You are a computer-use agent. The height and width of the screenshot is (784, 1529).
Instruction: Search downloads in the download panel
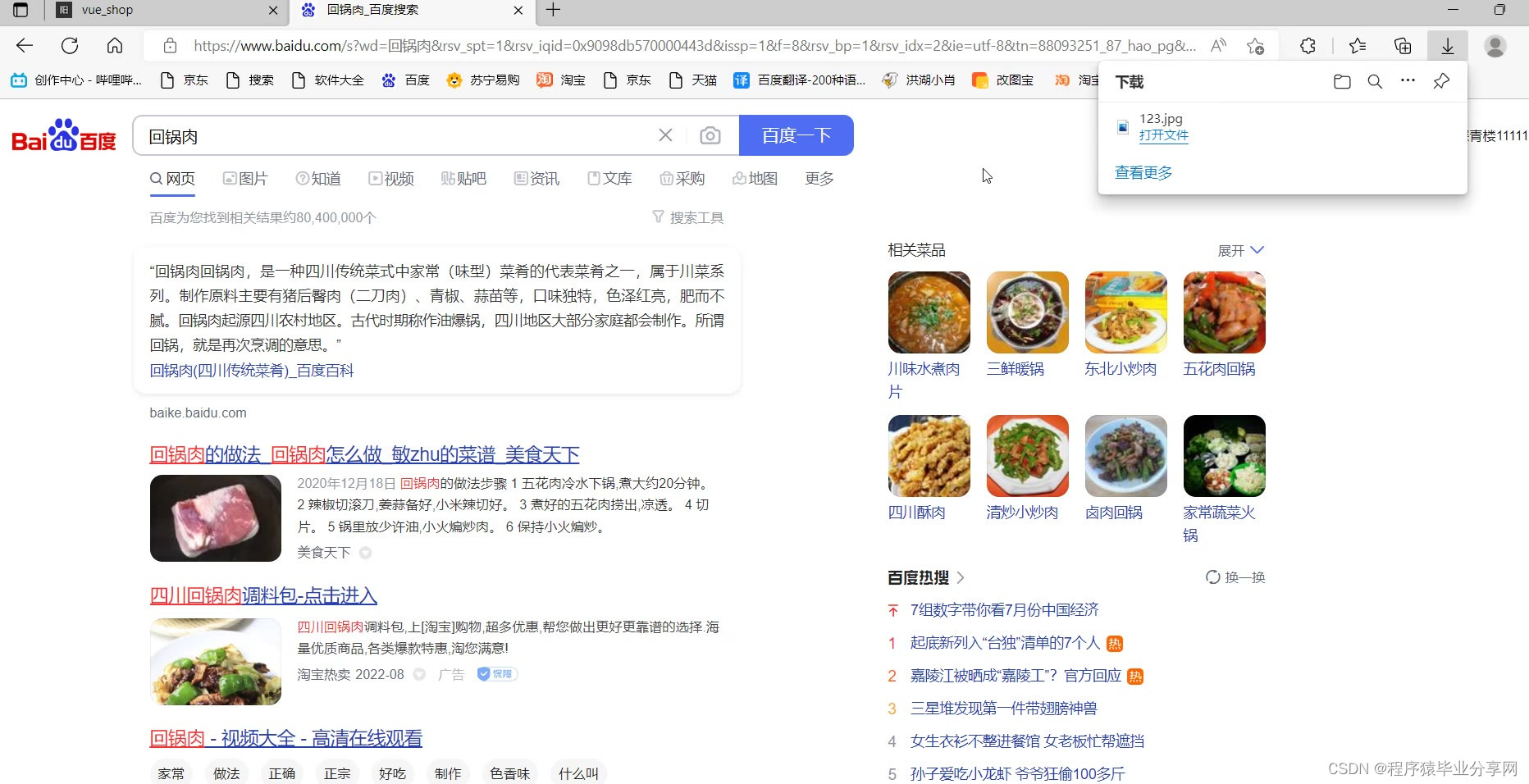[1375, 81]
